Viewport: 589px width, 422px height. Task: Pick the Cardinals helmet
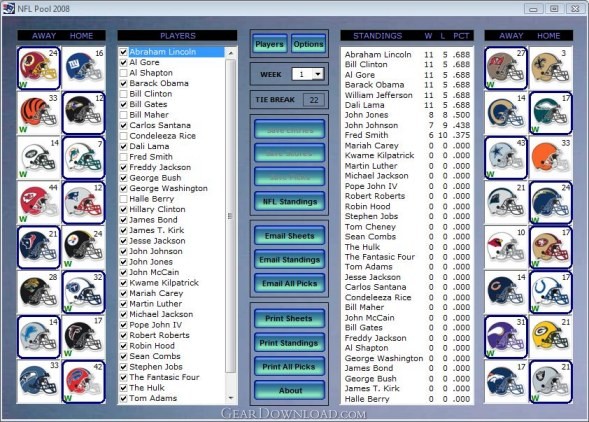[x=506, y=247]
